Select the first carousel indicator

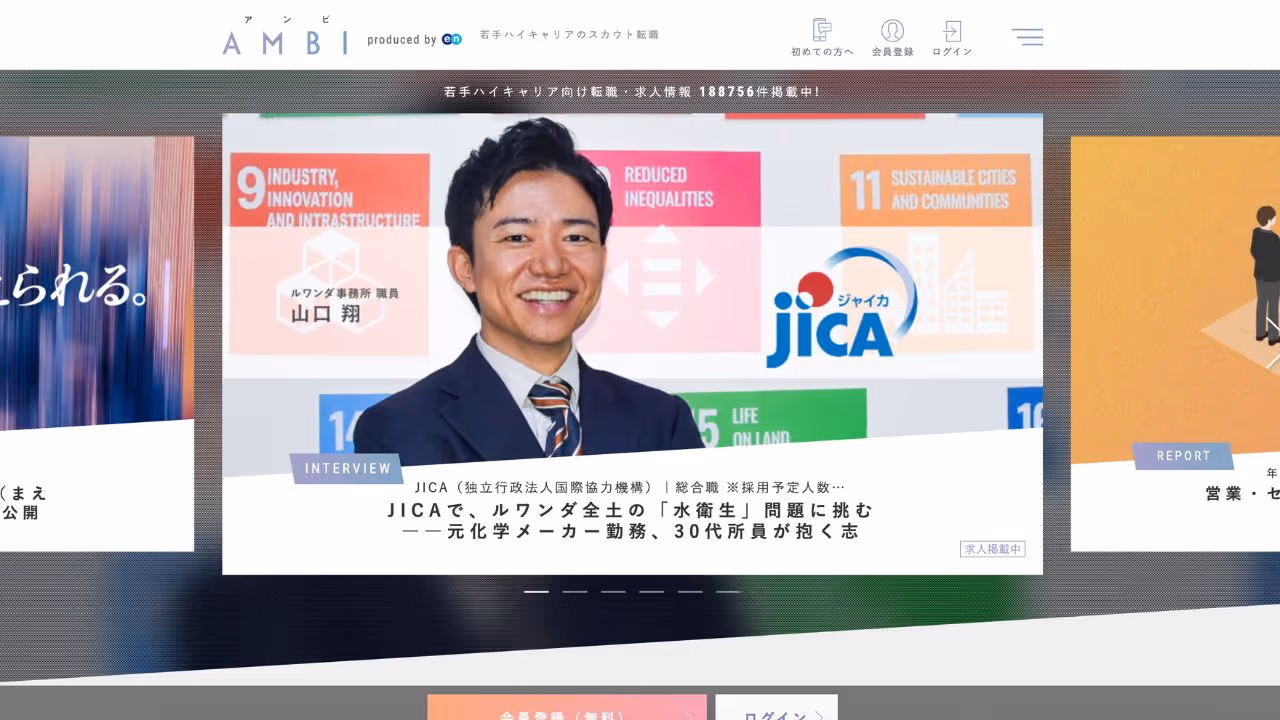pos(536,592)
